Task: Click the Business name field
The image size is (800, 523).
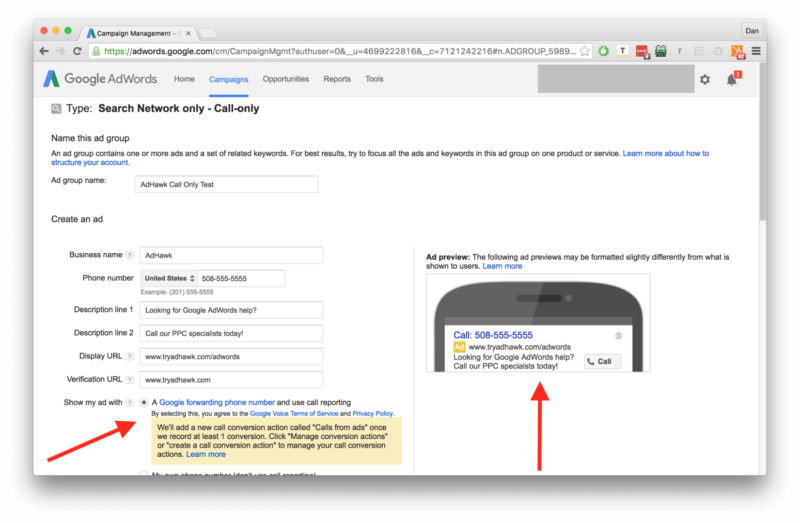Action: tap(231, 255)
